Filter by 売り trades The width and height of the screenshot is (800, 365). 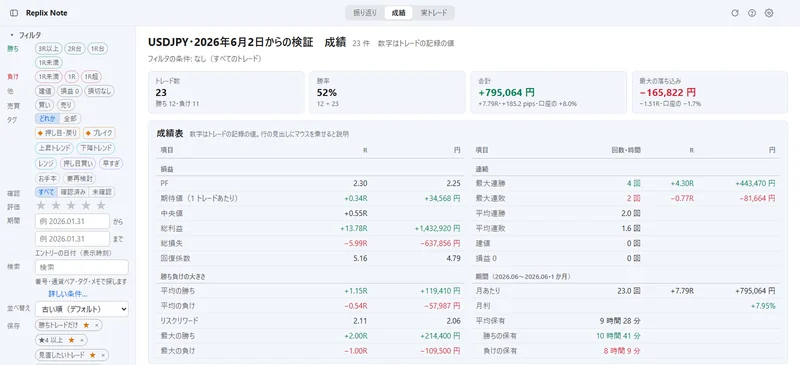pos(65,105)
